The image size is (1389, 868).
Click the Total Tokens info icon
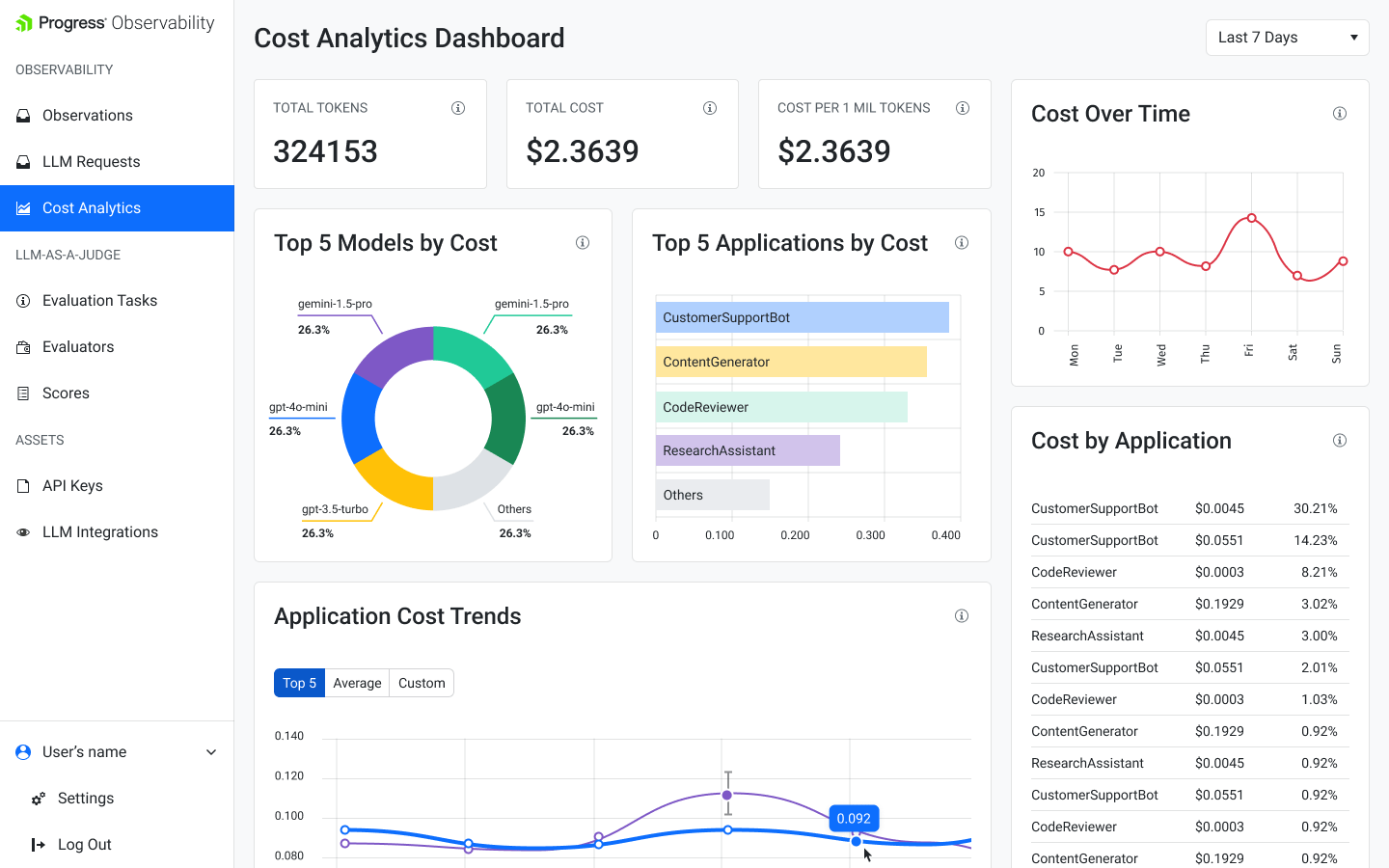(458, 108)
